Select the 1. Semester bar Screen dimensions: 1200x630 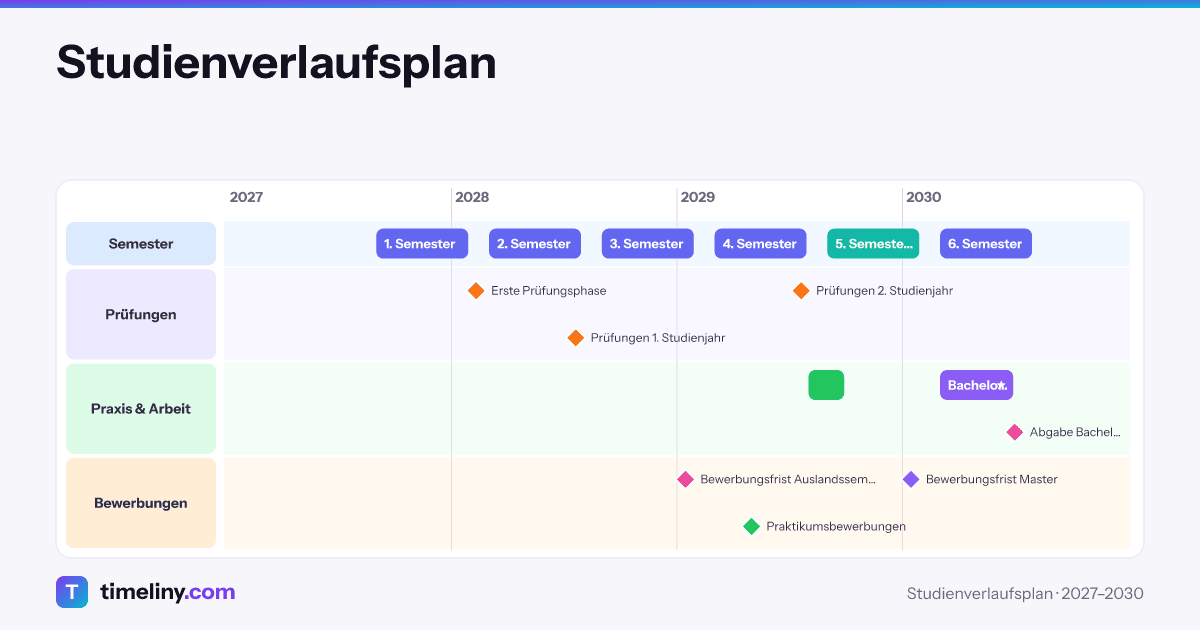click(422, 244)
